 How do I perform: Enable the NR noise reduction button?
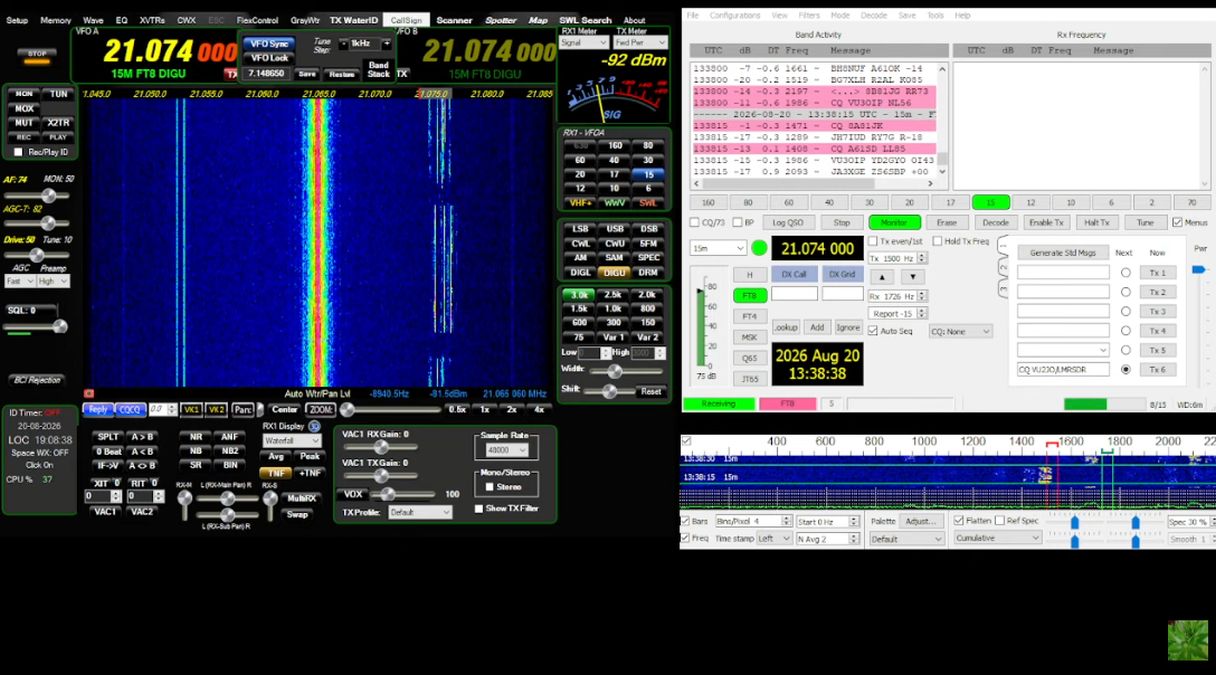point(196,436)
